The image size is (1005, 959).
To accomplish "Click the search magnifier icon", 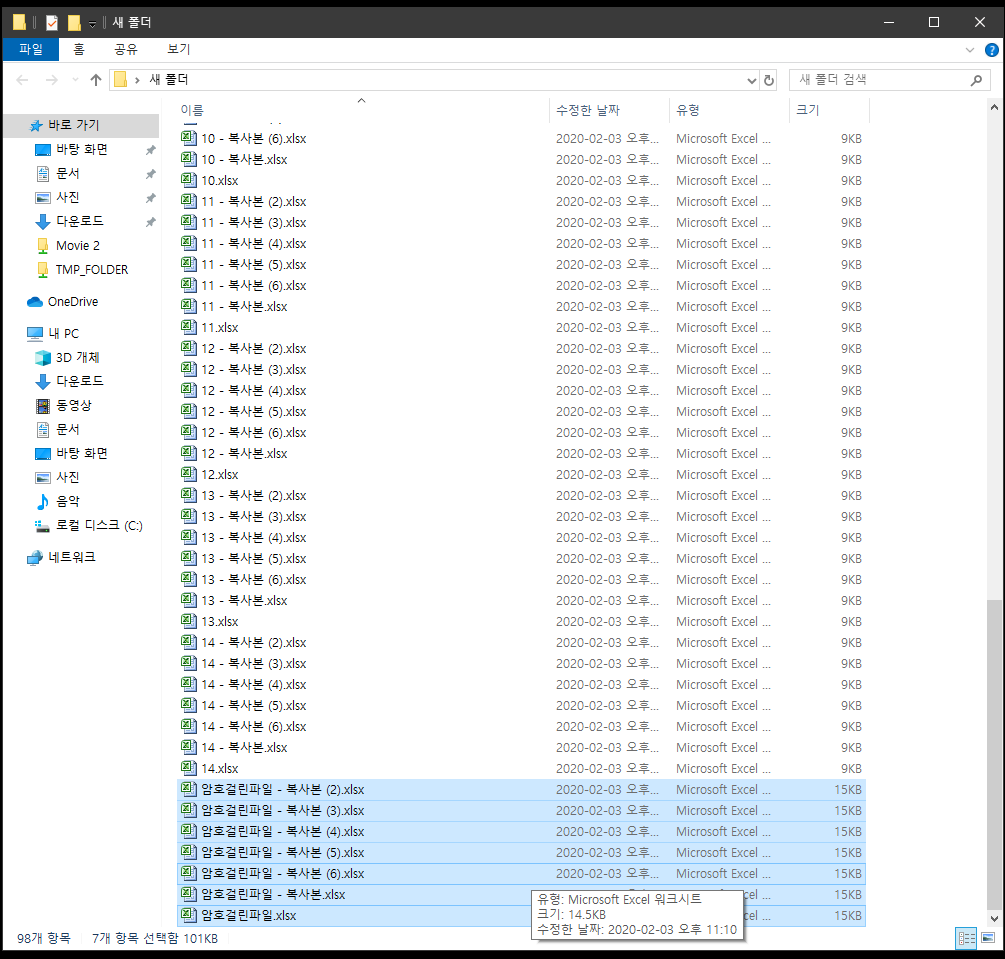I will pyautogui.click(x=976, y=80).
